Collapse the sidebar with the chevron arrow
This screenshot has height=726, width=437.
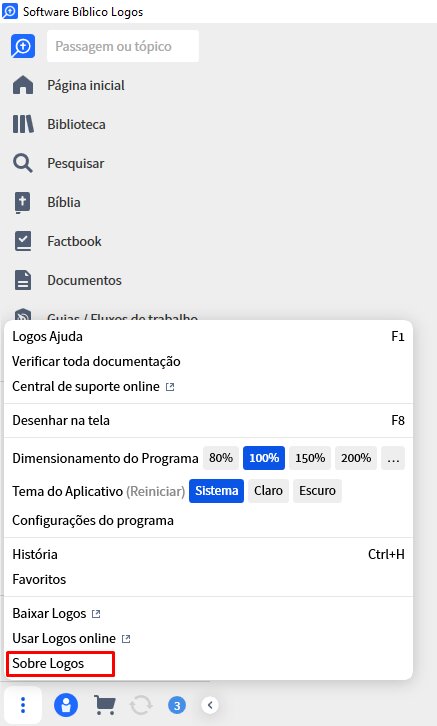click(x=210, y=705)
